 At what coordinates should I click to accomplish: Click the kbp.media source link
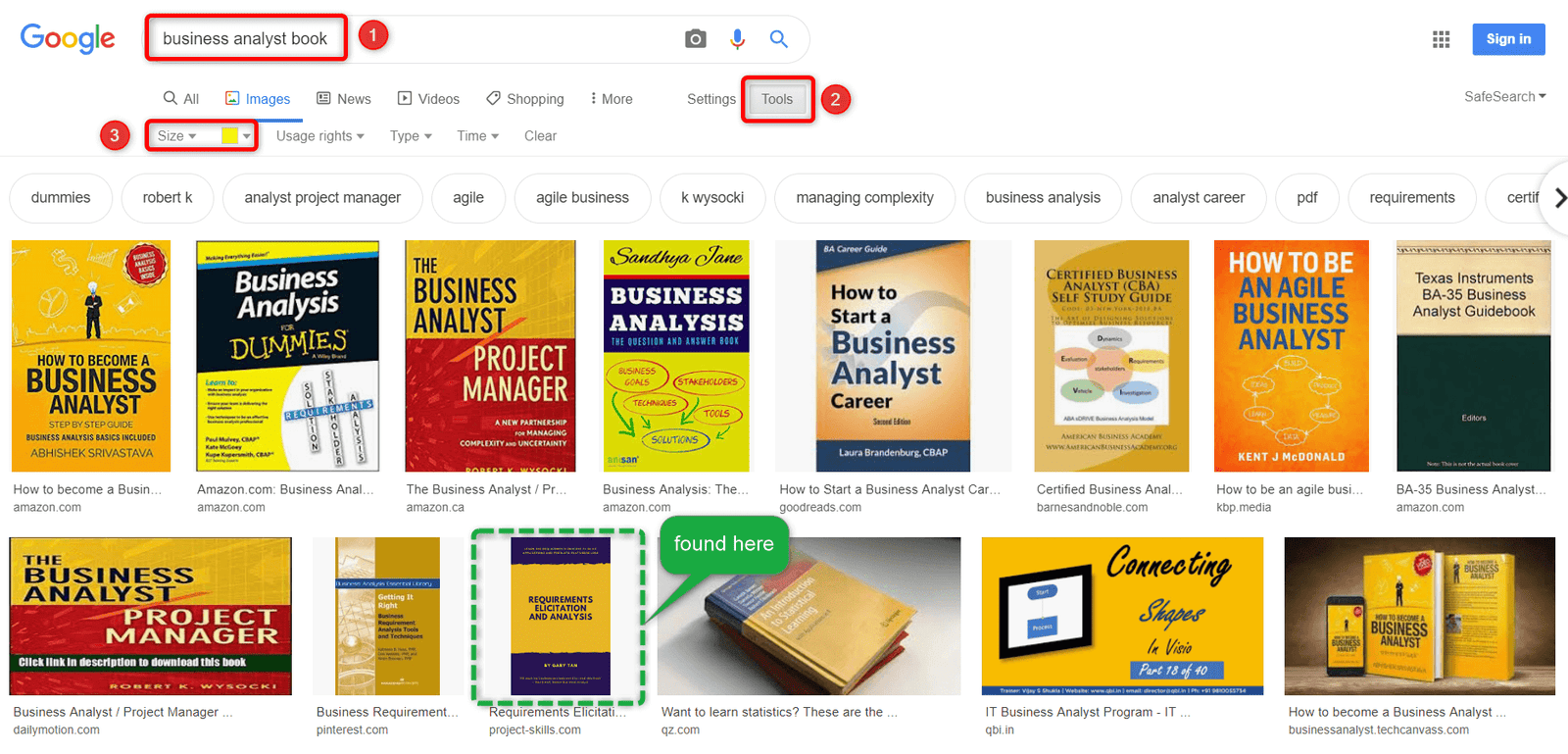[x=1244, y=508]
